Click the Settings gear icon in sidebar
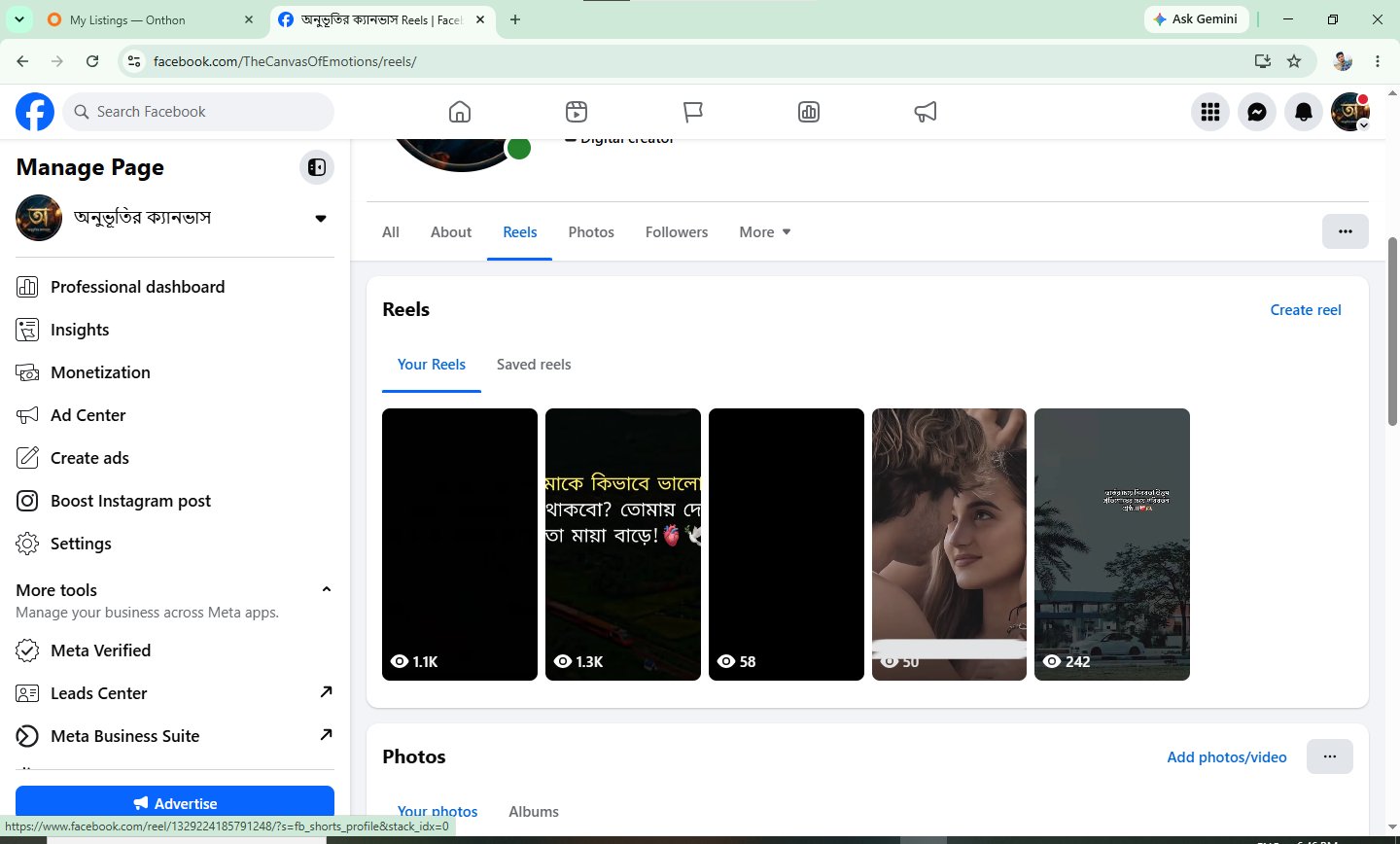 (27, 544)
